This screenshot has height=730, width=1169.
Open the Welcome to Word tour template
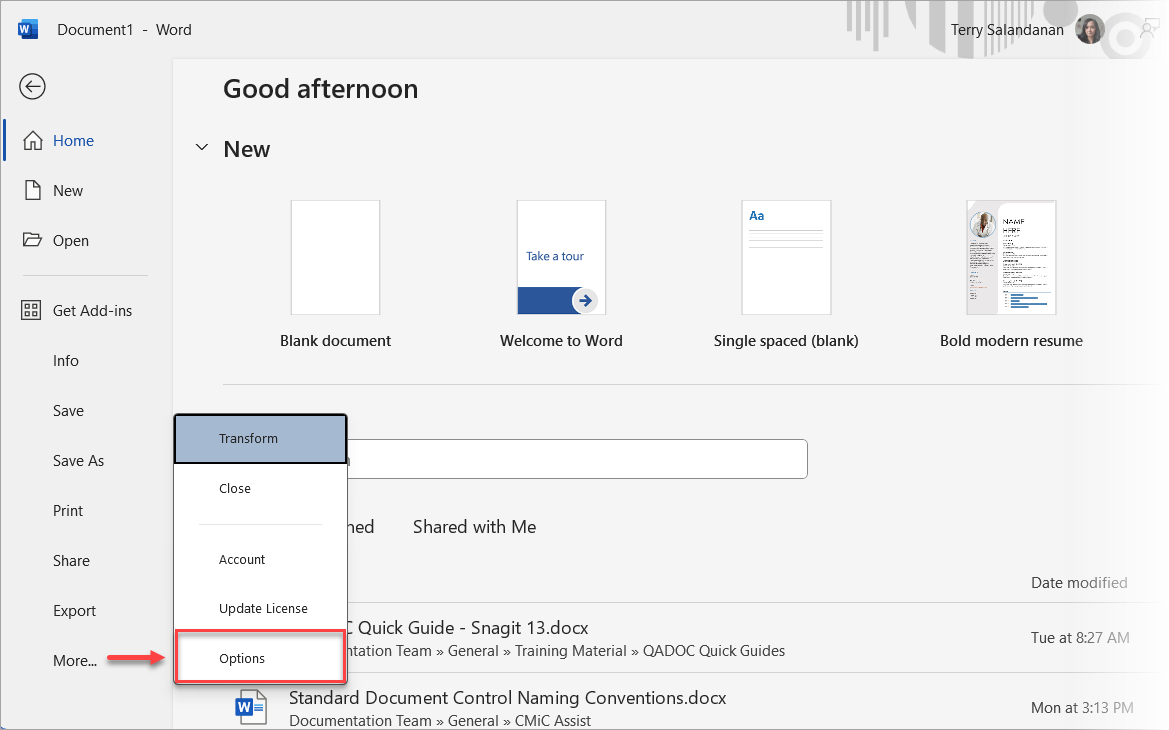(x=561, y=257)
